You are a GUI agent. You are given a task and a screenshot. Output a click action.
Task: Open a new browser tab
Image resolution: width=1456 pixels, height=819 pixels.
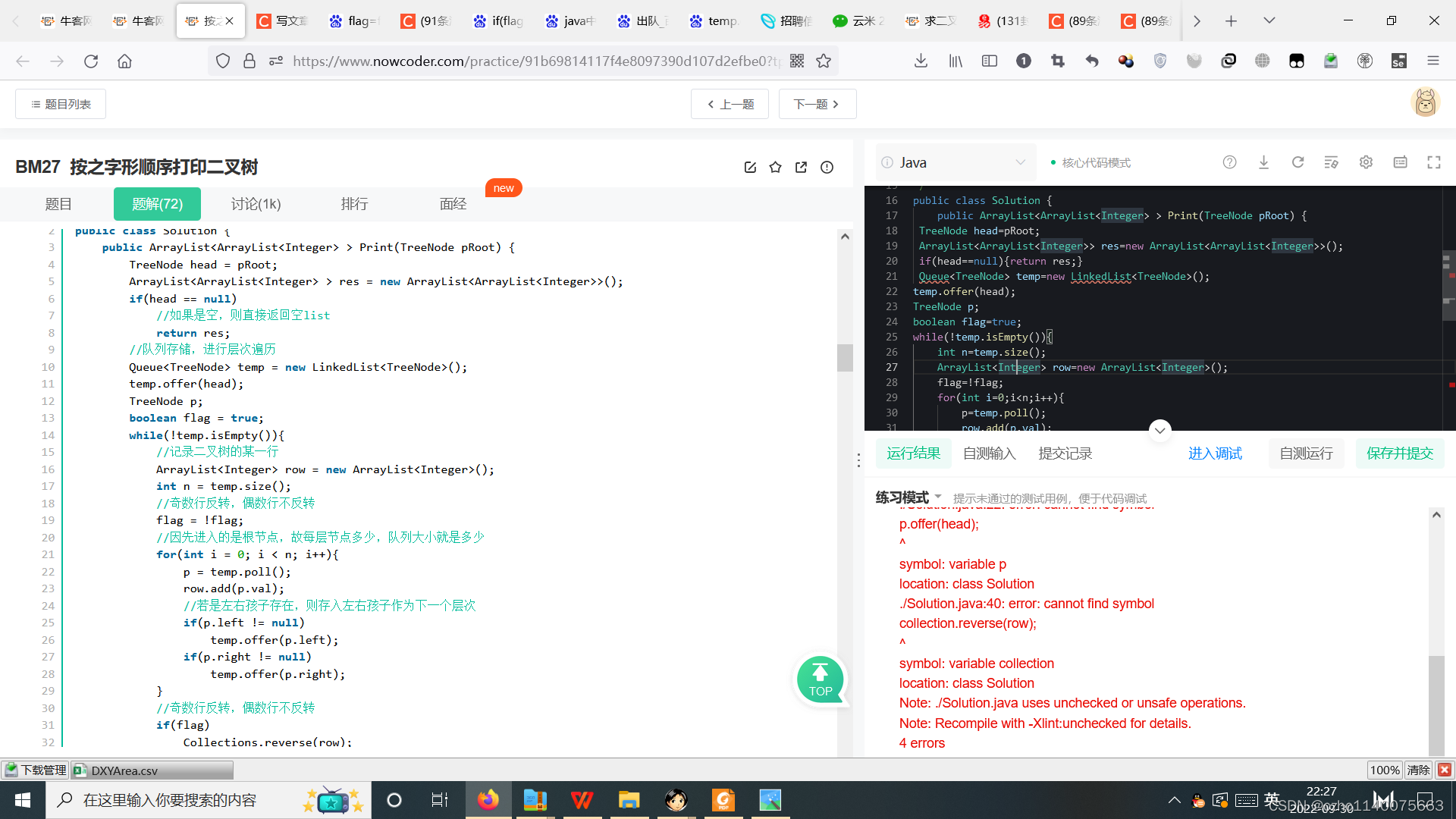(1231, 21)
